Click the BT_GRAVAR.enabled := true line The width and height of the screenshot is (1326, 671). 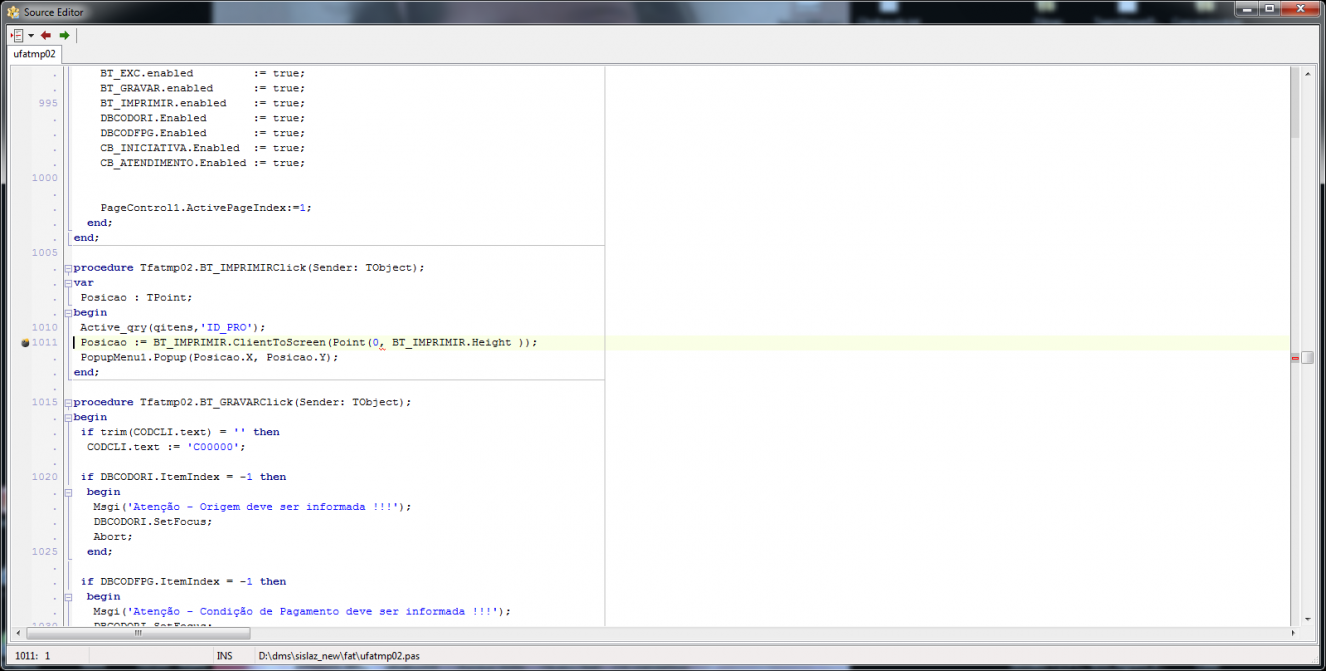[x=202, y=88]
